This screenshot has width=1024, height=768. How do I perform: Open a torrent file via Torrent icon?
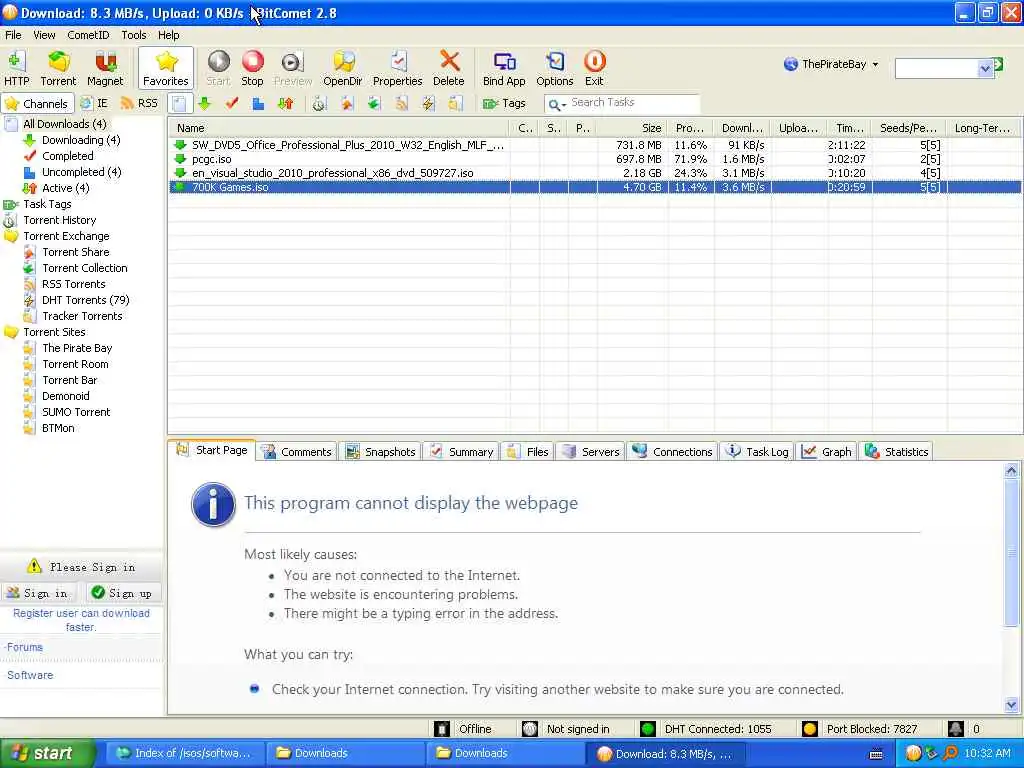pyautogui.click(x=58, y=68)
